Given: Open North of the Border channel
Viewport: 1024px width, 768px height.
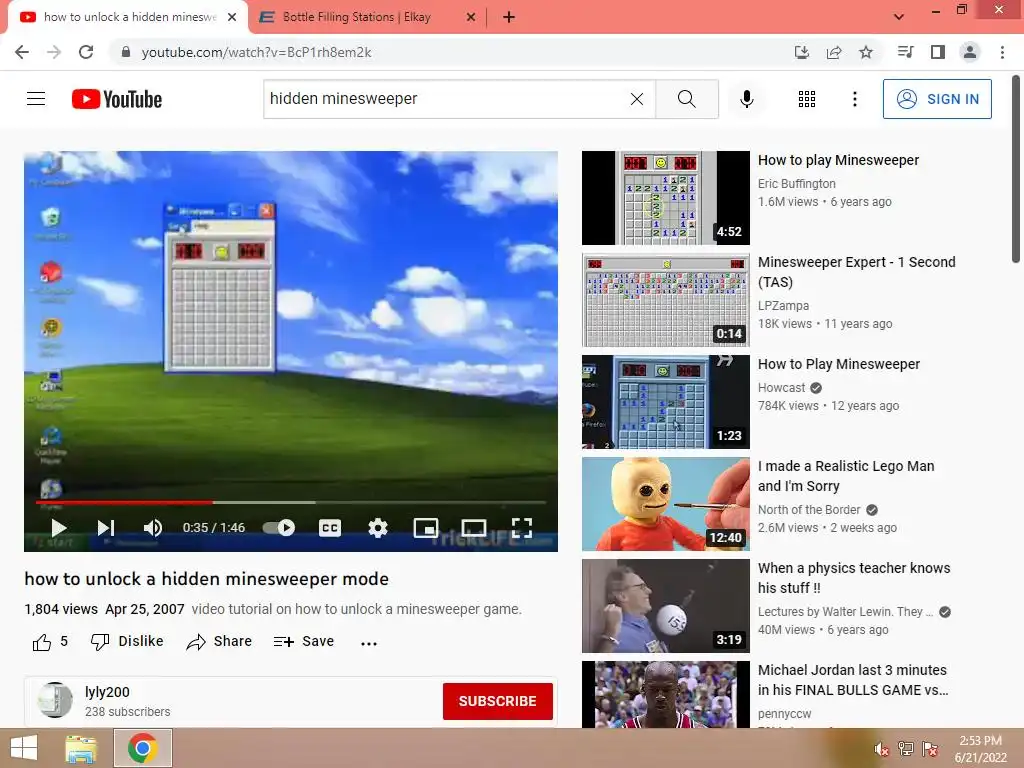Looking at the screenshot, I should (x=808, y=509).
